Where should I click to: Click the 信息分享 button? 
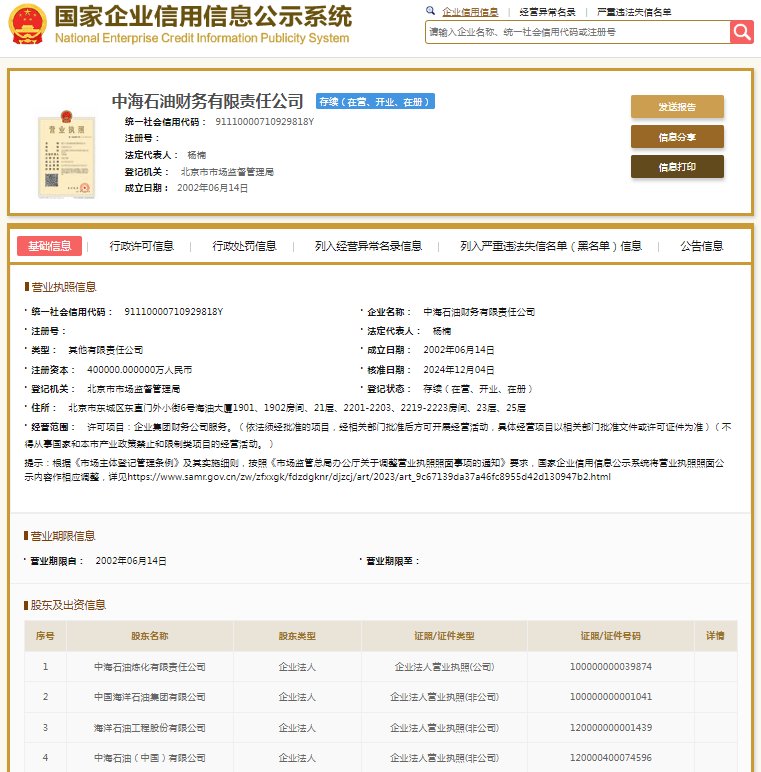tap(676, 137)
